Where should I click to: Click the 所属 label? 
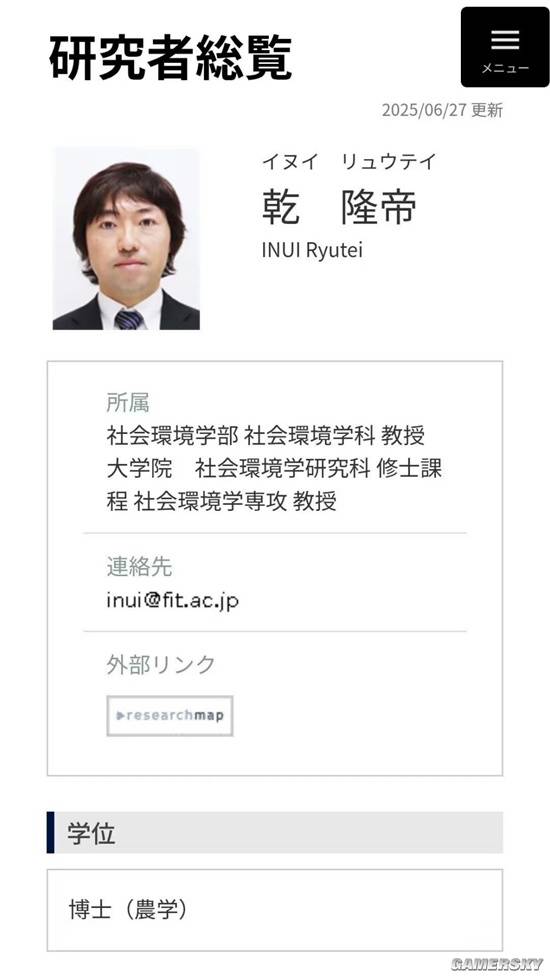coord(128,403)
